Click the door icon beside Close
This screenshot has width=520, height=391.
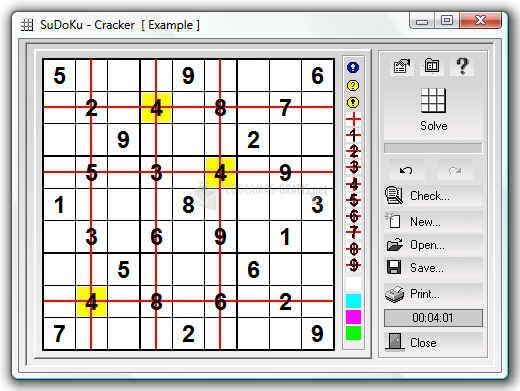(x=395, y=342)
